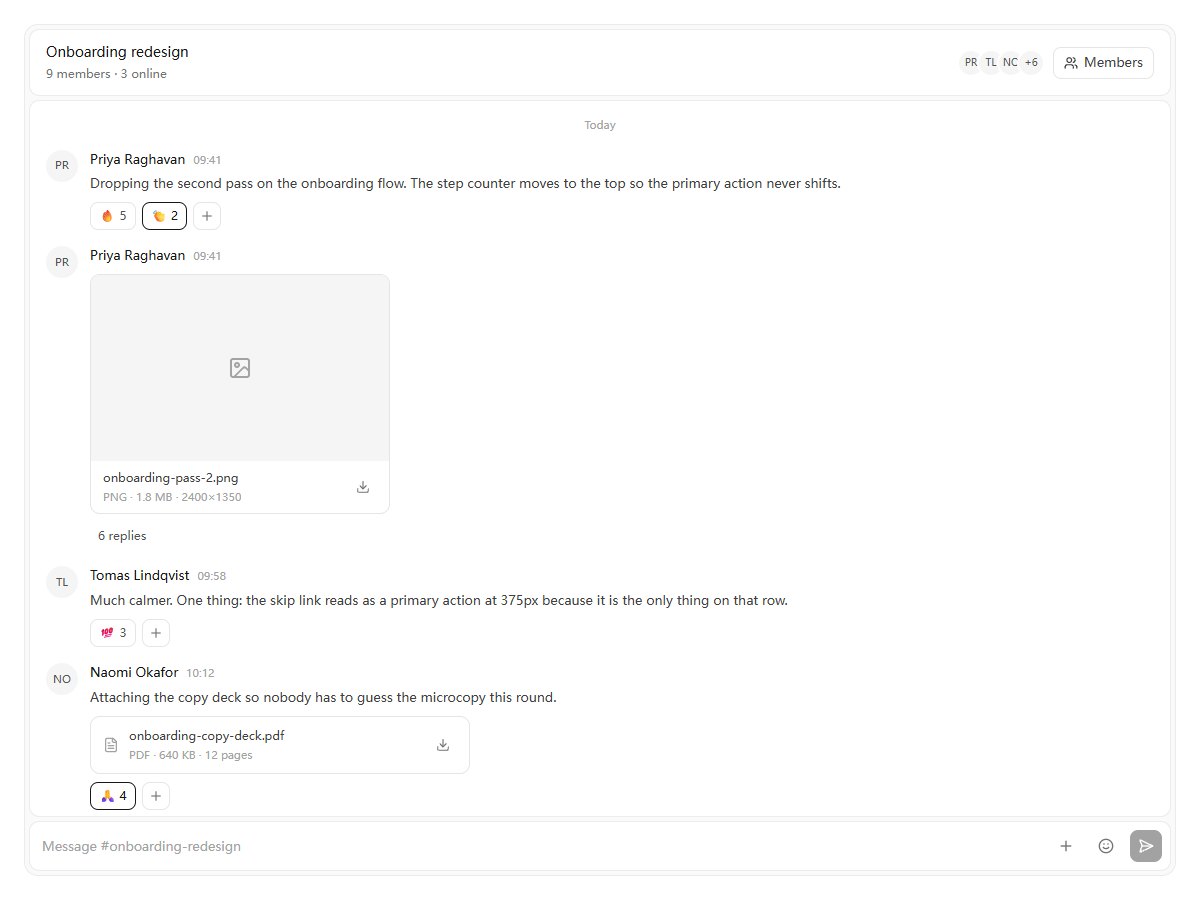
Task: Expand the +6 more members avatar
Action: point(1031,63)
